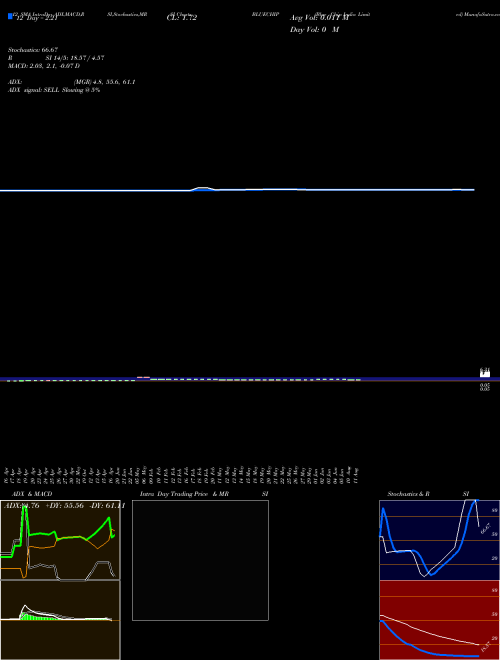
Task: Click the 'Stochastics: 66.67' reading
Action: (x=33, y=50)
